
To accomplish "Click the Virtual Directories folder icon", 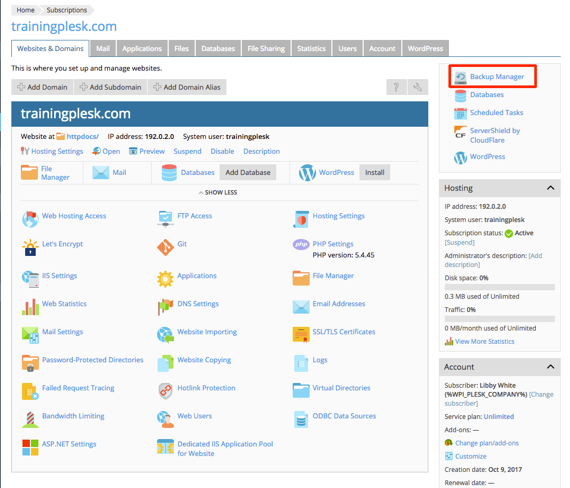I will click(301, 391).
